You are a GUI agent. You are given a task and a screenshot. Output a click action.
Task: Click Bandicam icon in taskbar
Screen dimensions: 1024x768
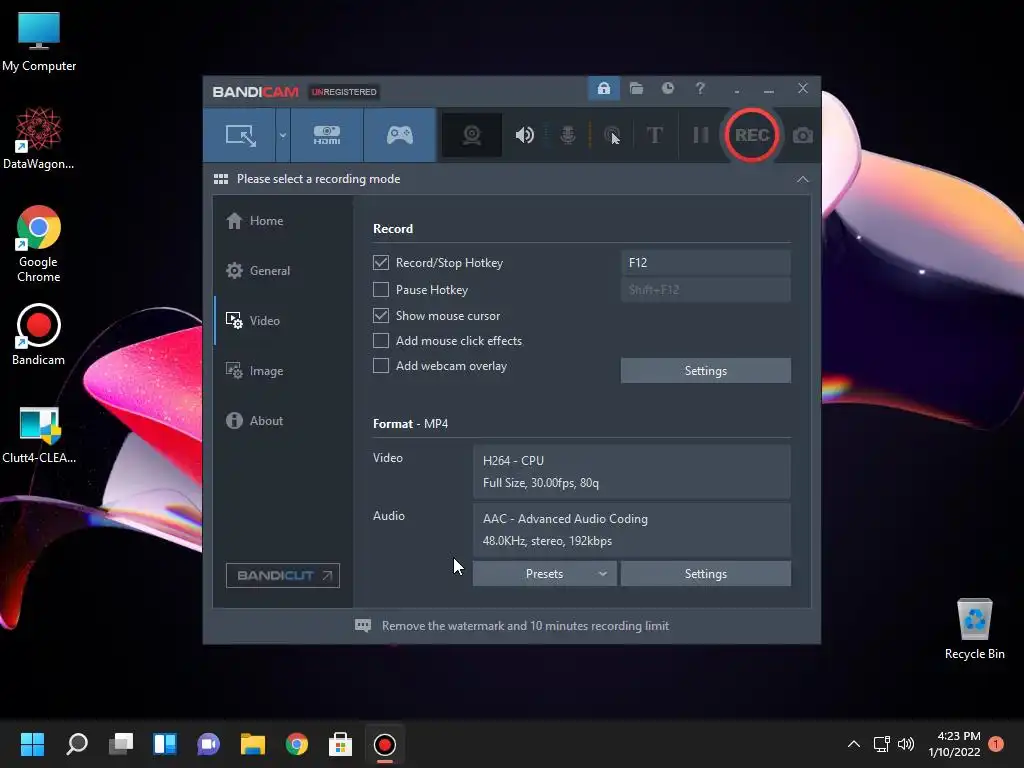385,744
